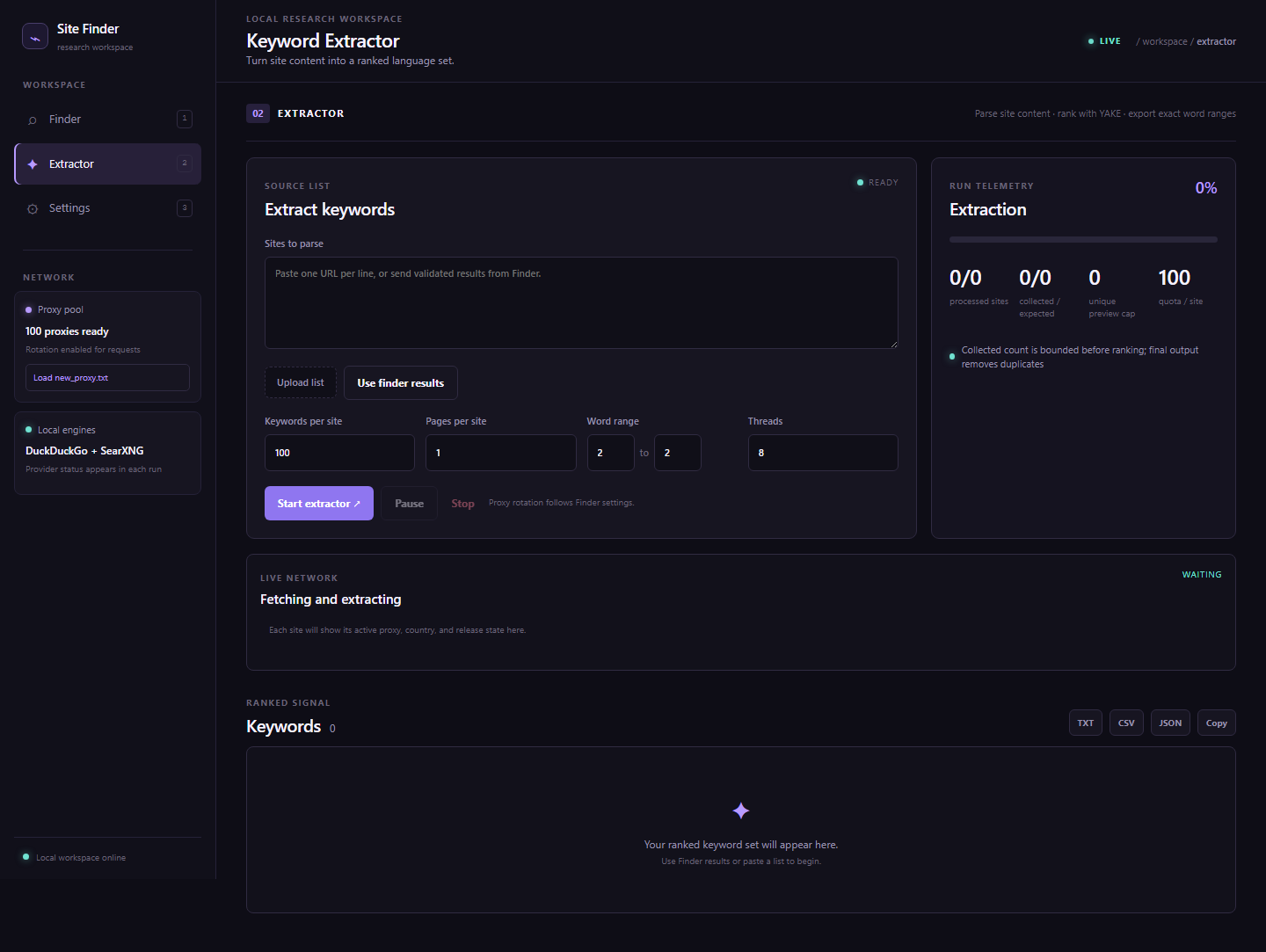This screenshot has width=1266, height=952.
Task: Click the sparkle icon in empty keywords panel
Action: [741, 810]
